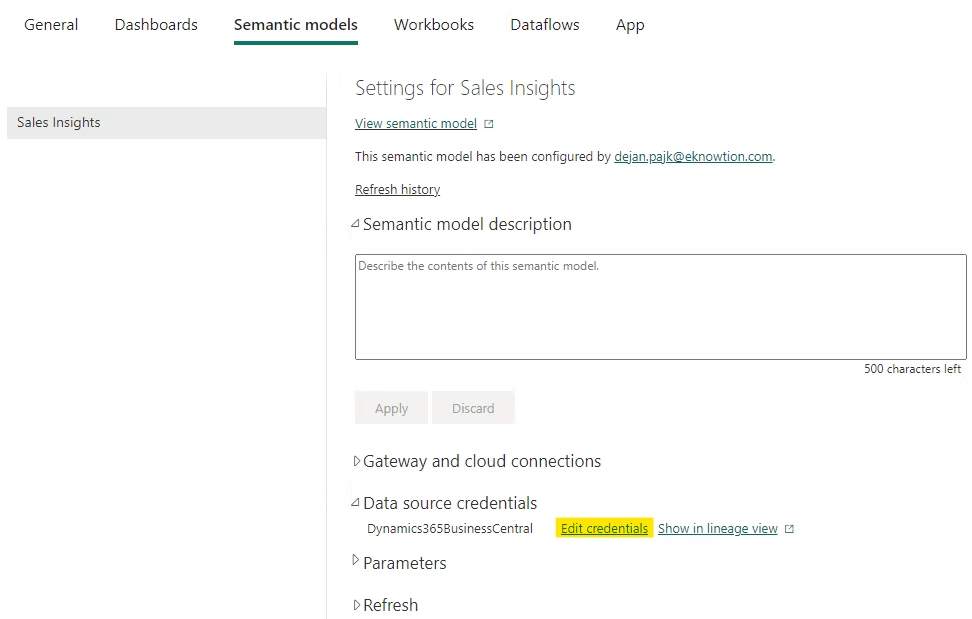Viewport: 972px width, 619px height.
Task: Open the Dashboards tab
Action: pyautogui.click(x=156, y=25)
